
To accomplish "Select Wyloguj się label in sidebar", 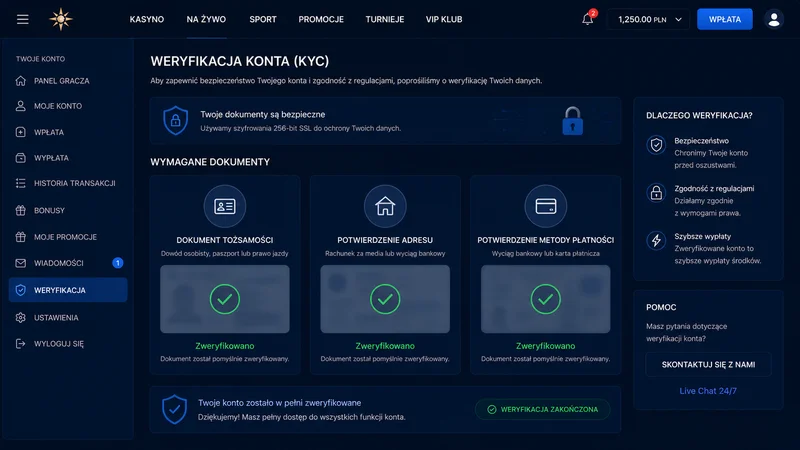I will pyautogui.click(x=59, y=344).
